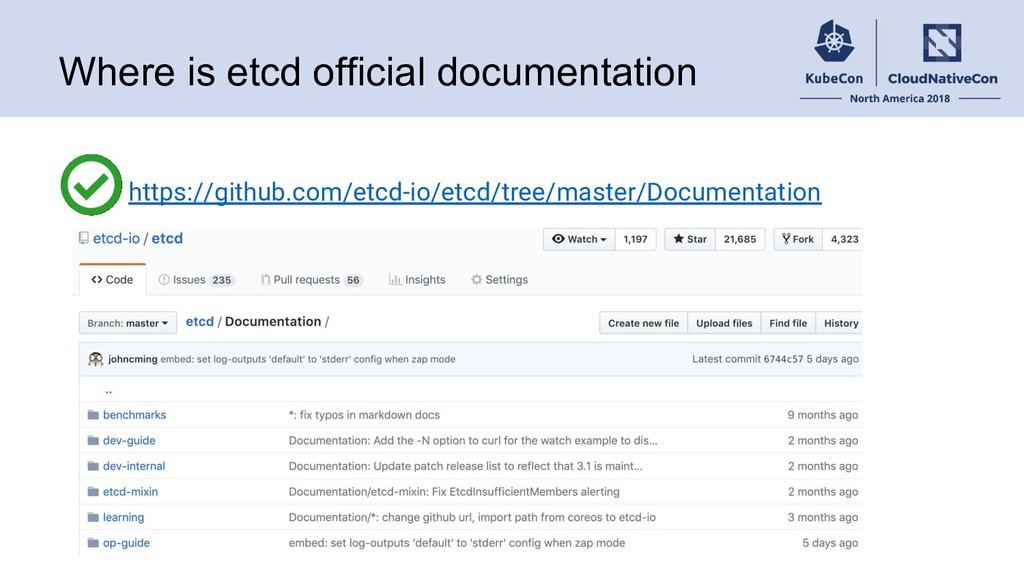This screenshot has height=576, width=1024.
Task: Click the op-guide folder icon
Action: [93, 543]
